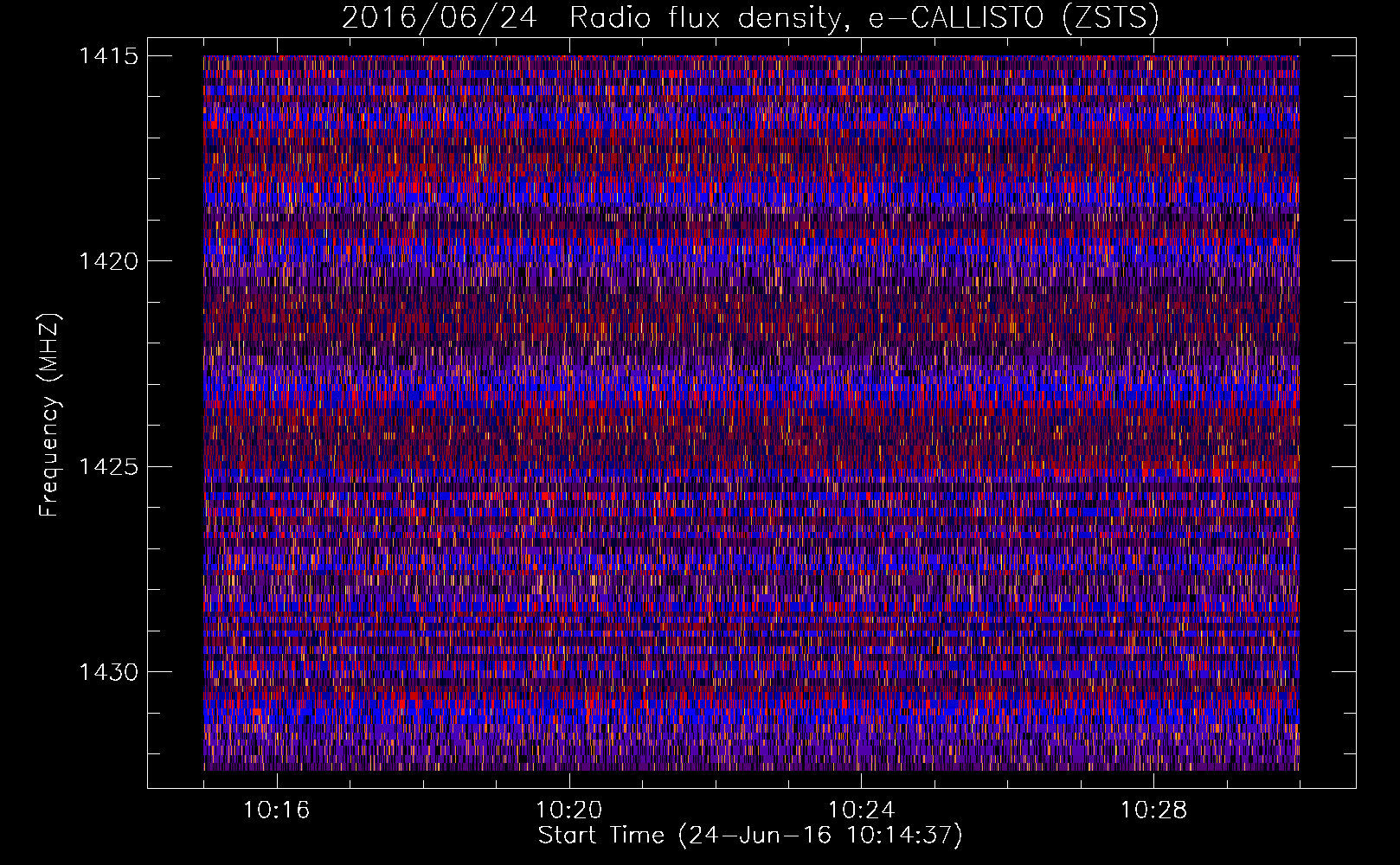Select the 1420 frequency axis label
Screen dimensions: 1400x865
pyautogui.click(x=108, y=261)
